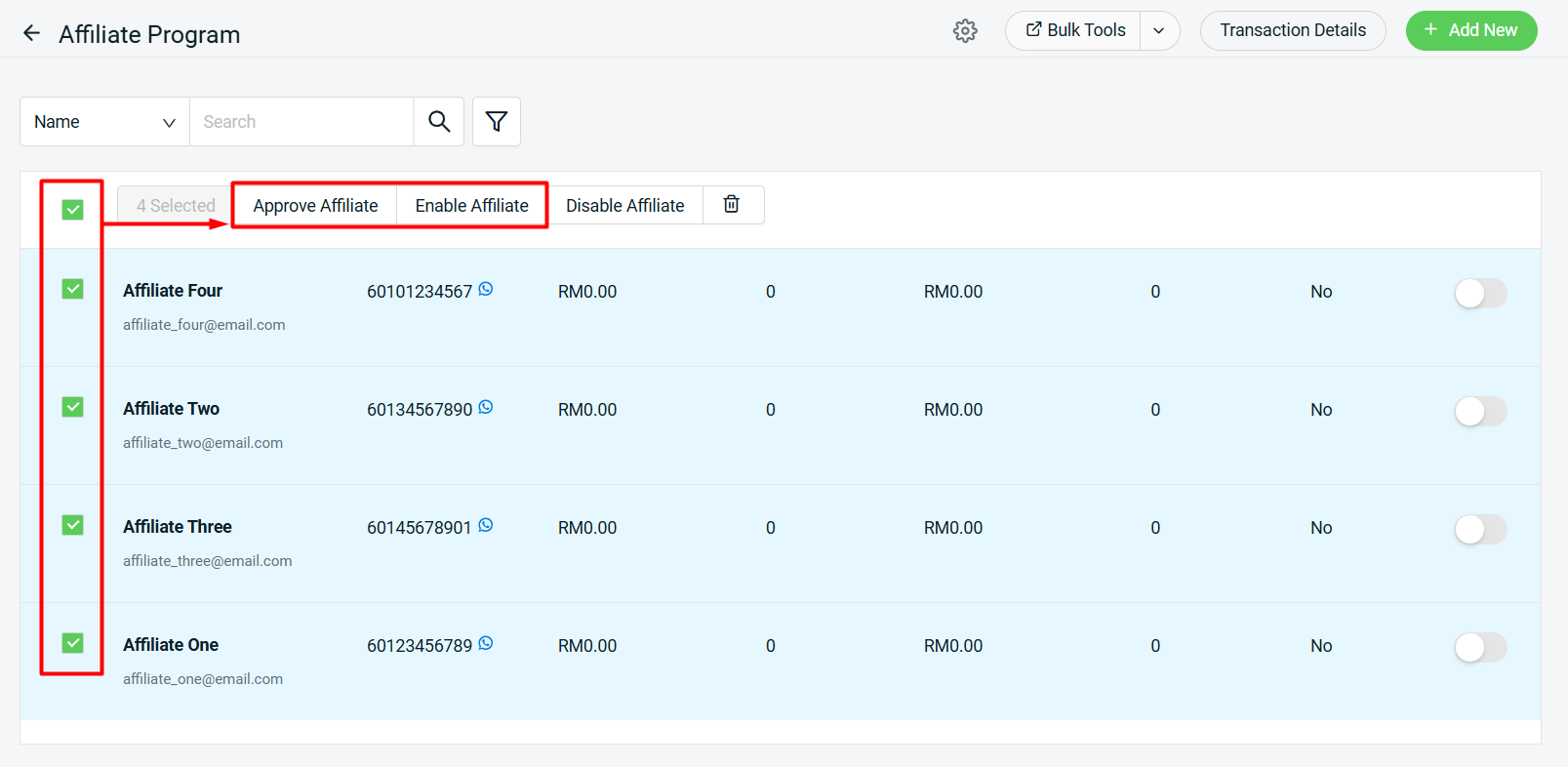This screenshot has width=1568, height=767.
Task: Open WhatsApp icon for Affiliate Four
Action: pyautogui.click(x=486, y=289)
